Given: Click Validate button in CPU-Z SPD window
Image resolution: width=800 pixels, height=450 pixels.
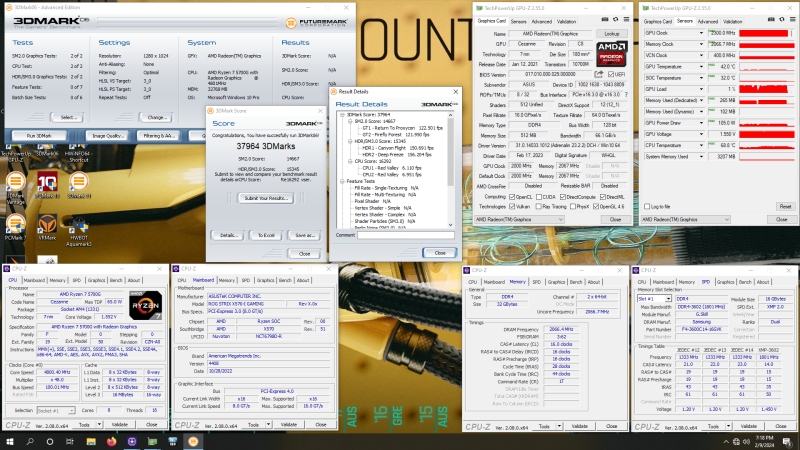Looking at the screenshot, I should [x=748, y=426].
